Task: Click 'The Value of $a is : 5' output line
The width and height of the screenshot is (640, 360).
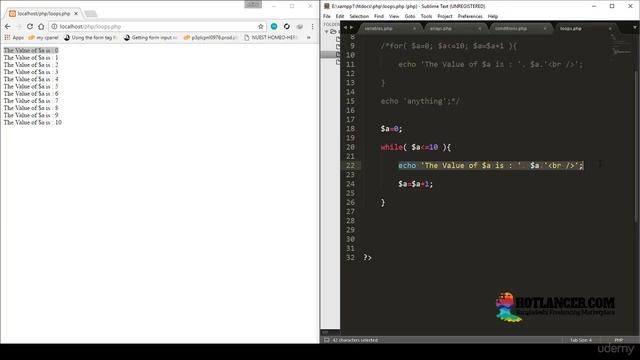Action: (31, 86)
